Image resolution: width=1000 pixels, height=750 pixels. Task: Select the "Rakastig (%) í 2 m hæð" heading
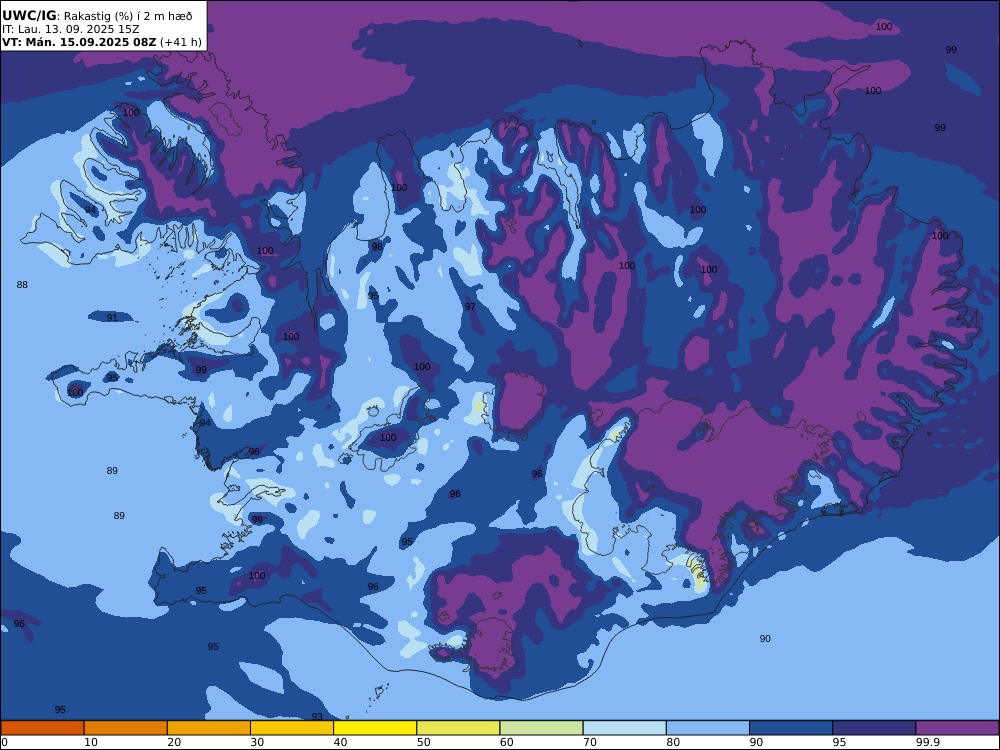pyautogui.click(x=128, y=17)
